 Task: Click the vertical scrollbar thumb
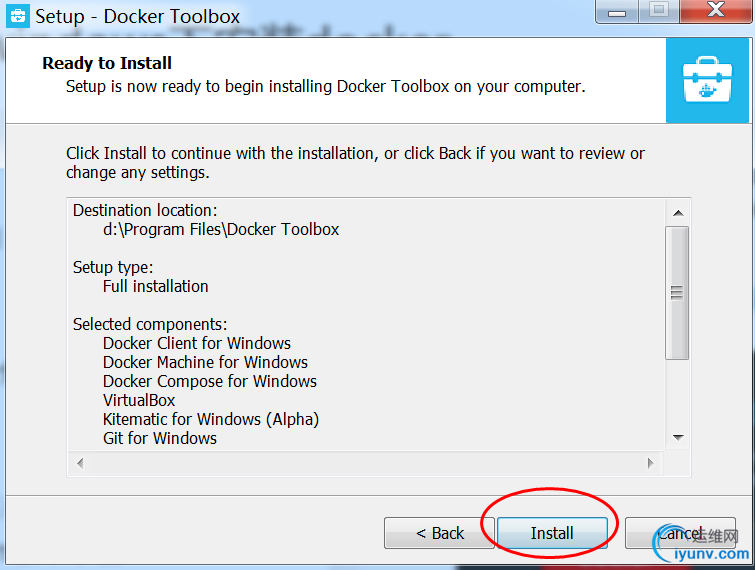pos(677,293)
